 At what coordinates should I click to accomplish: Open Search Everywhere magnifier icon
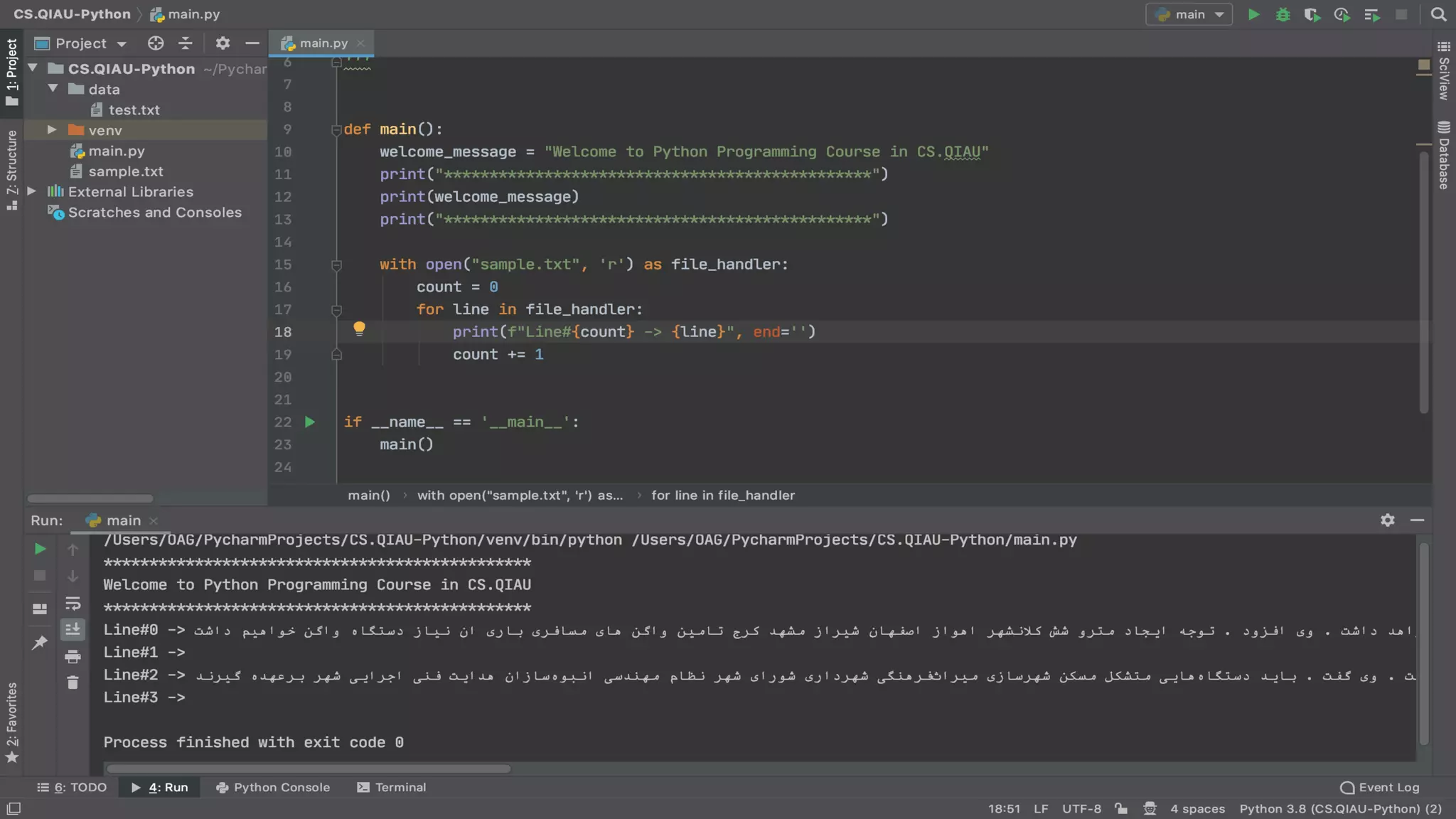1438,15
